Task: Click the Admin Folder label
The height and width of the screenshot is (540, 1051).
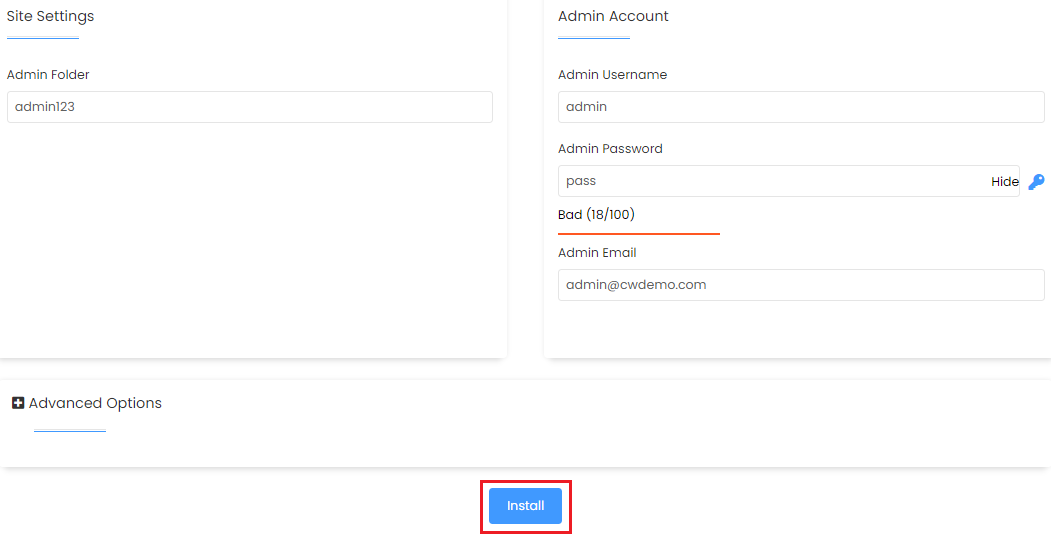Action: (48, 74)
